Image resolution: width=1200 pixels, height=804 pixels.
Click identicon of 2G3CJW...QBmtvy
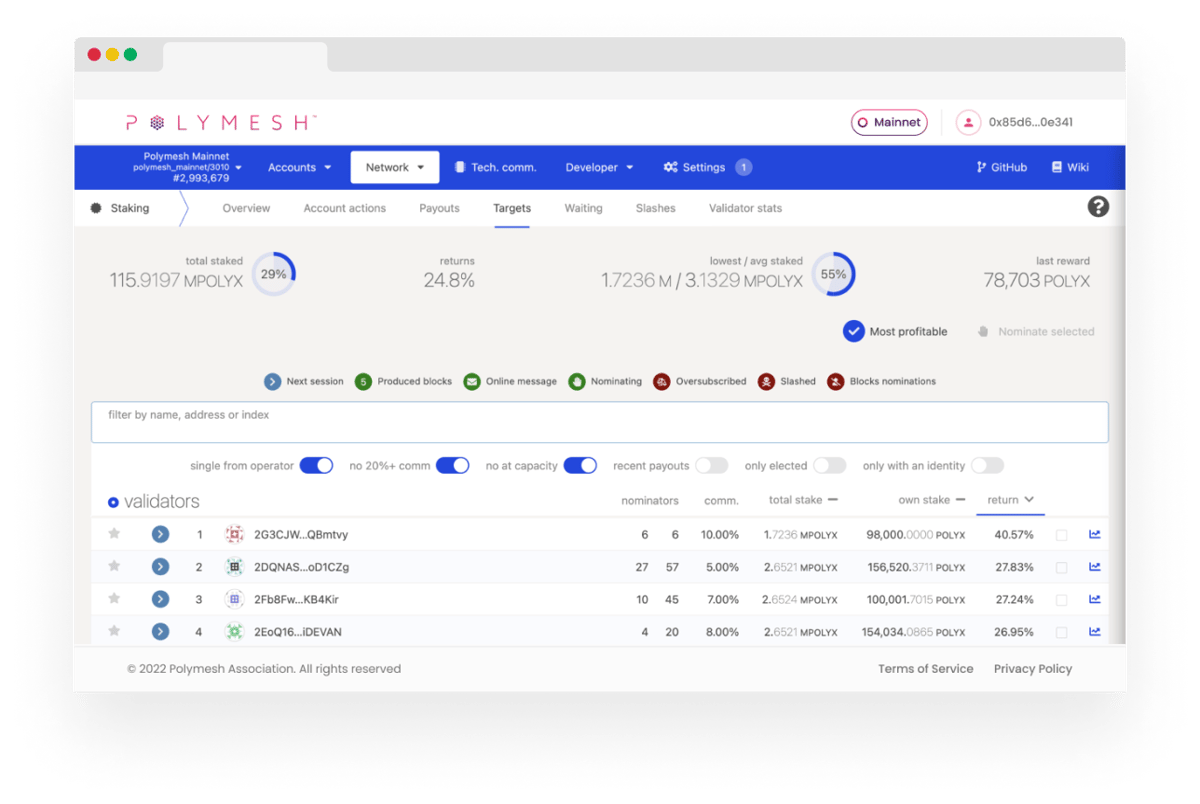(x=234, y=535)
